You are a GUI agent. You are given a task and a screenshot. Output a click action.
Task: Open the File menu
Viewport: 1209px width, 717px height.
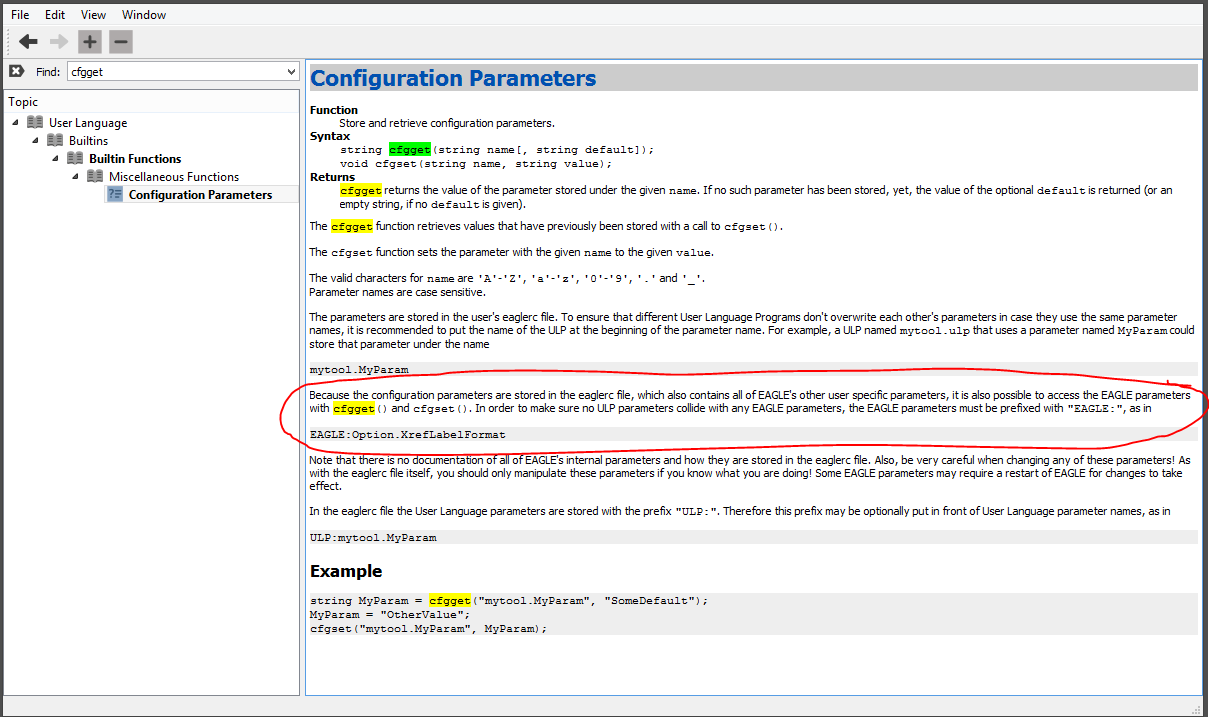(x=20, y=15)
